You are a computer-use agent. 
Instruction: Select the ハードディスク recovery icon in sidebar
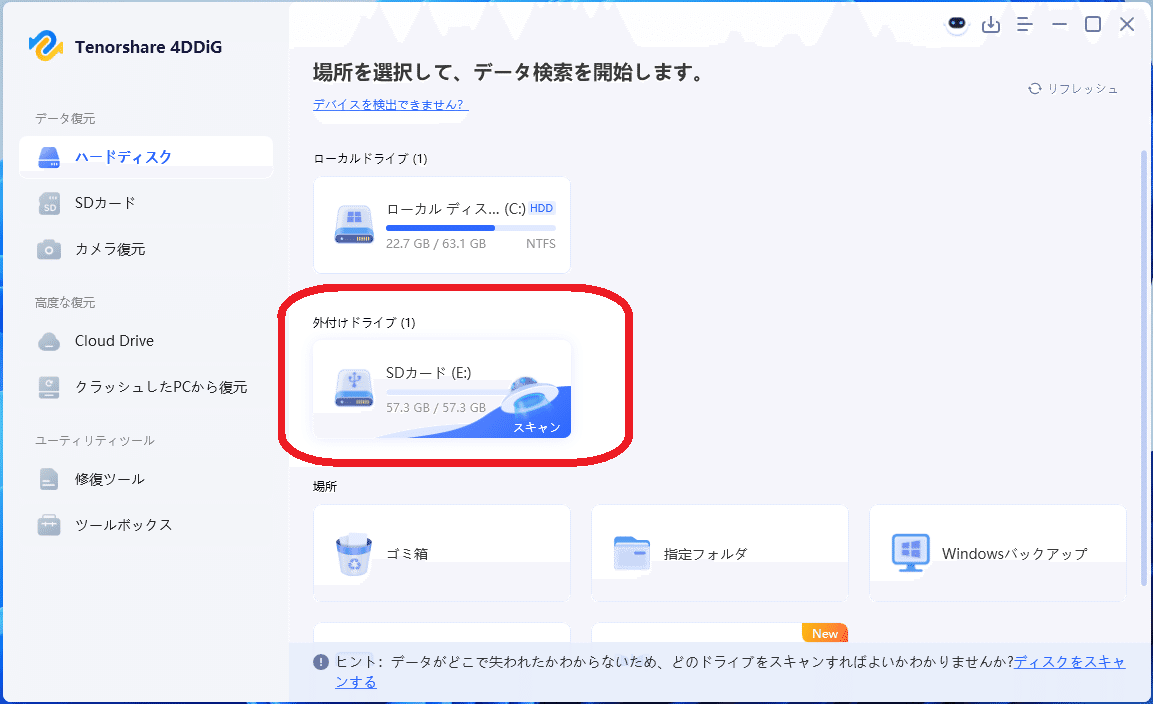48,156
